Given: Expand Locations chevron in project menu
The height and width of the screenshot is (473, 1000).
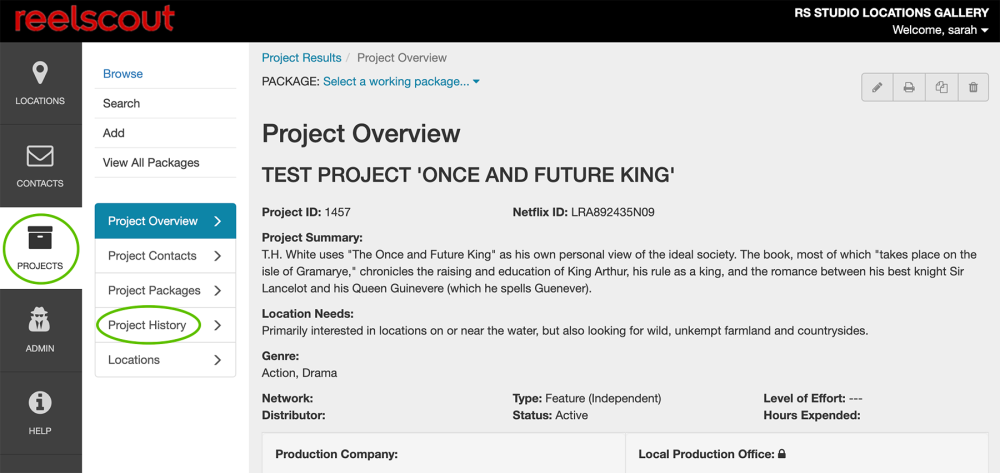Looking at the screenshot, I should pyautogui.click(x=217, y=360).
